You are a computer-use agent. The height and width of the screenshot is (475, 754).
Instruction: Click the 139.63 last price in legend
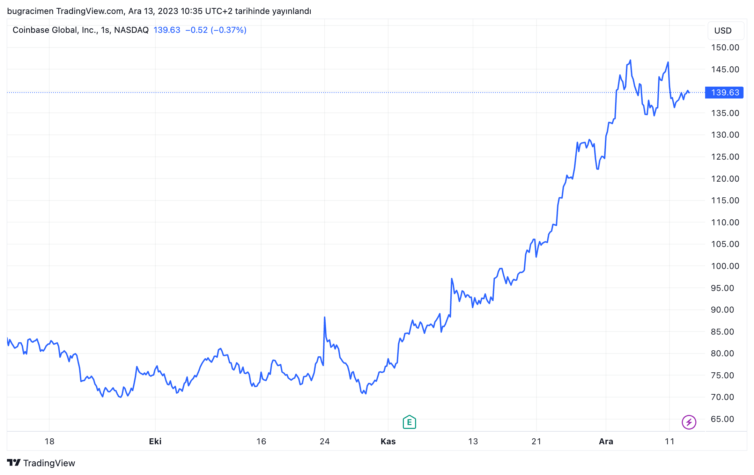(167, 30)
